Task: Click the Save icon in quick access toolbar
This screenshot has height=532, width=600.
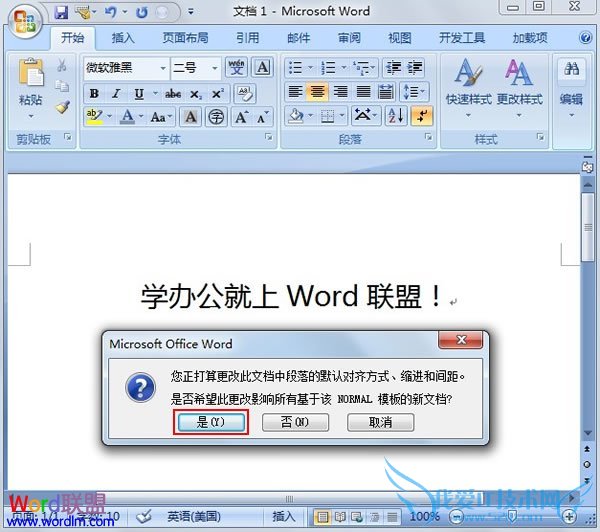Action: pyautogui.click(x=61, y=12)
